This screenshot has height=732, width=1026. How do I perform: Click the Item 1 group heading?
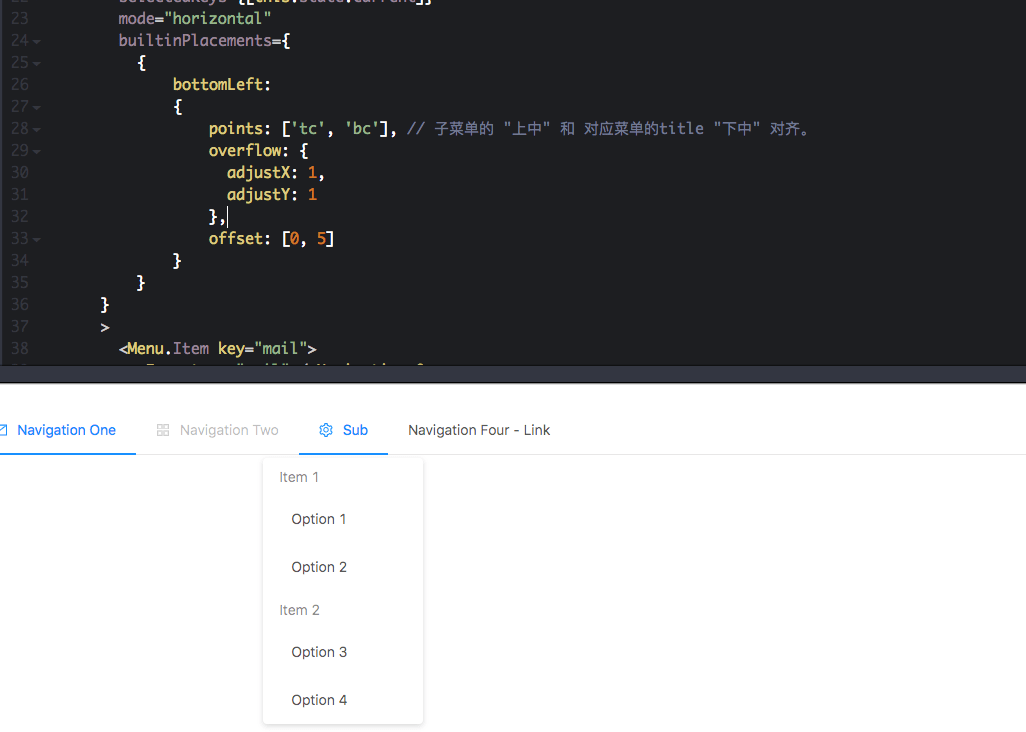pos(299,477)
